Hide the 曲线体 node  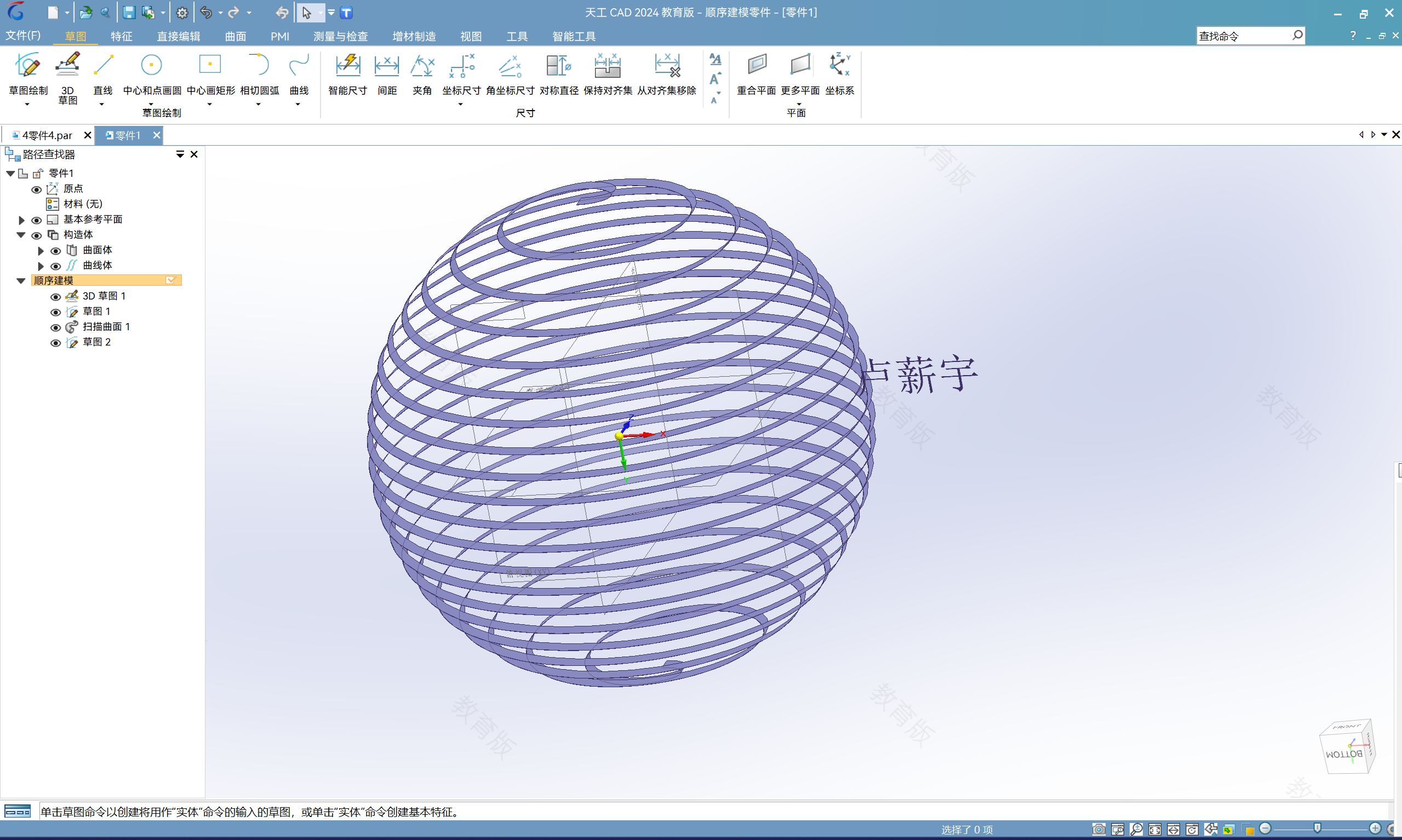[55, 266]
